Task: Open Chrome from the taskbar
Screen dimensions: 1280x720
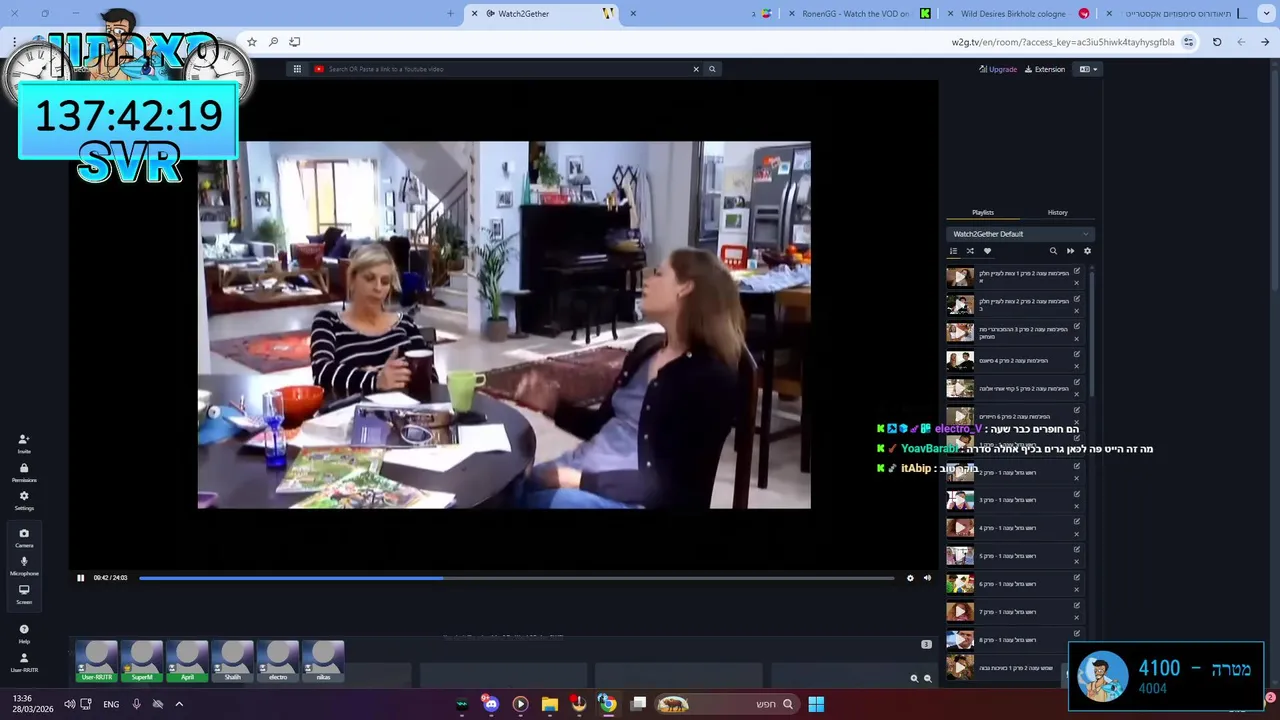Action: pos(607,704)
